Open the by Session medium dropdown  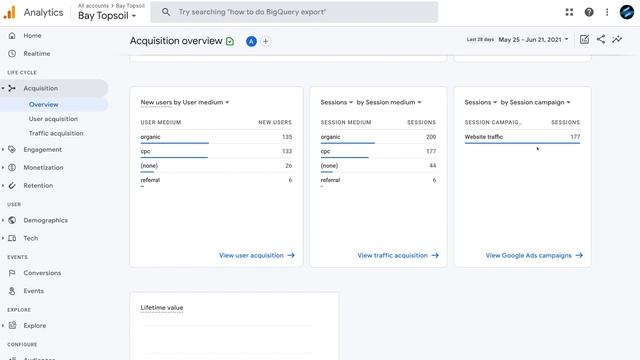(x=389, y=102)
